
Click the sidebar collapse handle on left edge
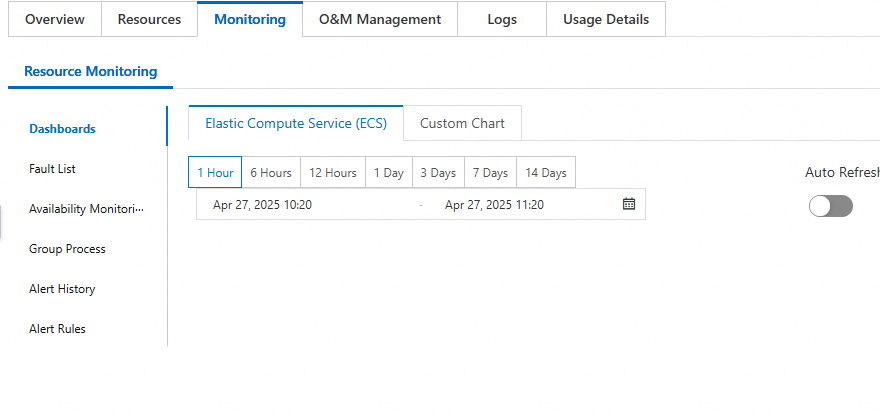(x=2, y=224)
